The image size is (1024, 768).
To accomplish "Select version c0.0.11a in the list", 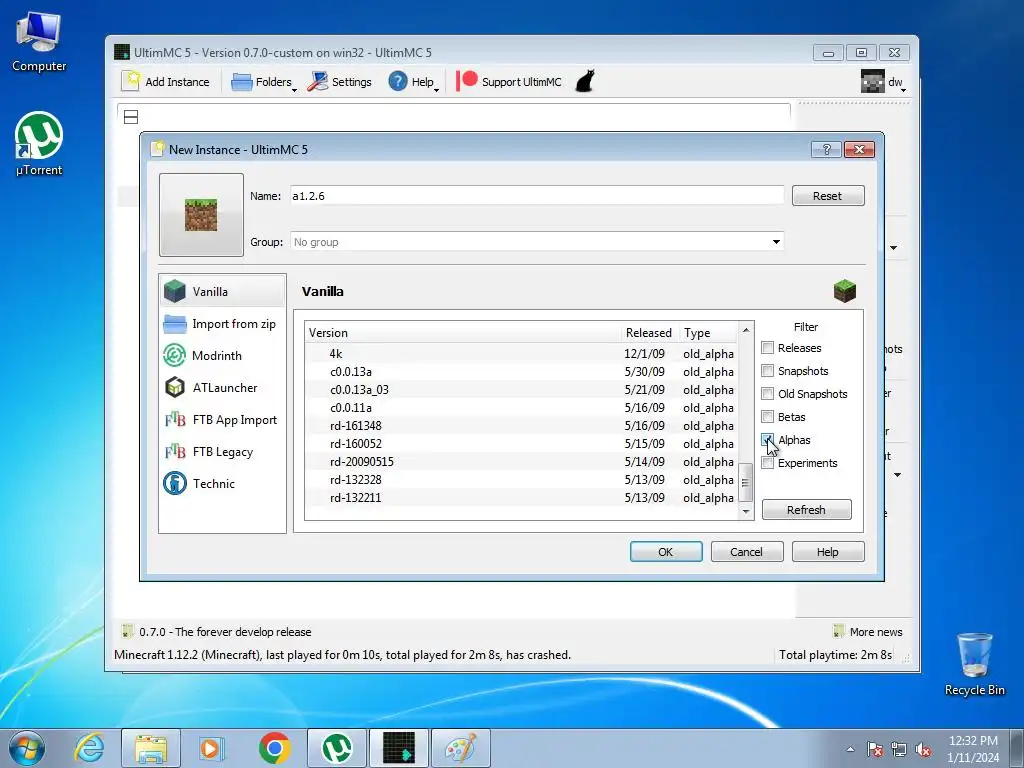I will point(522,408).
